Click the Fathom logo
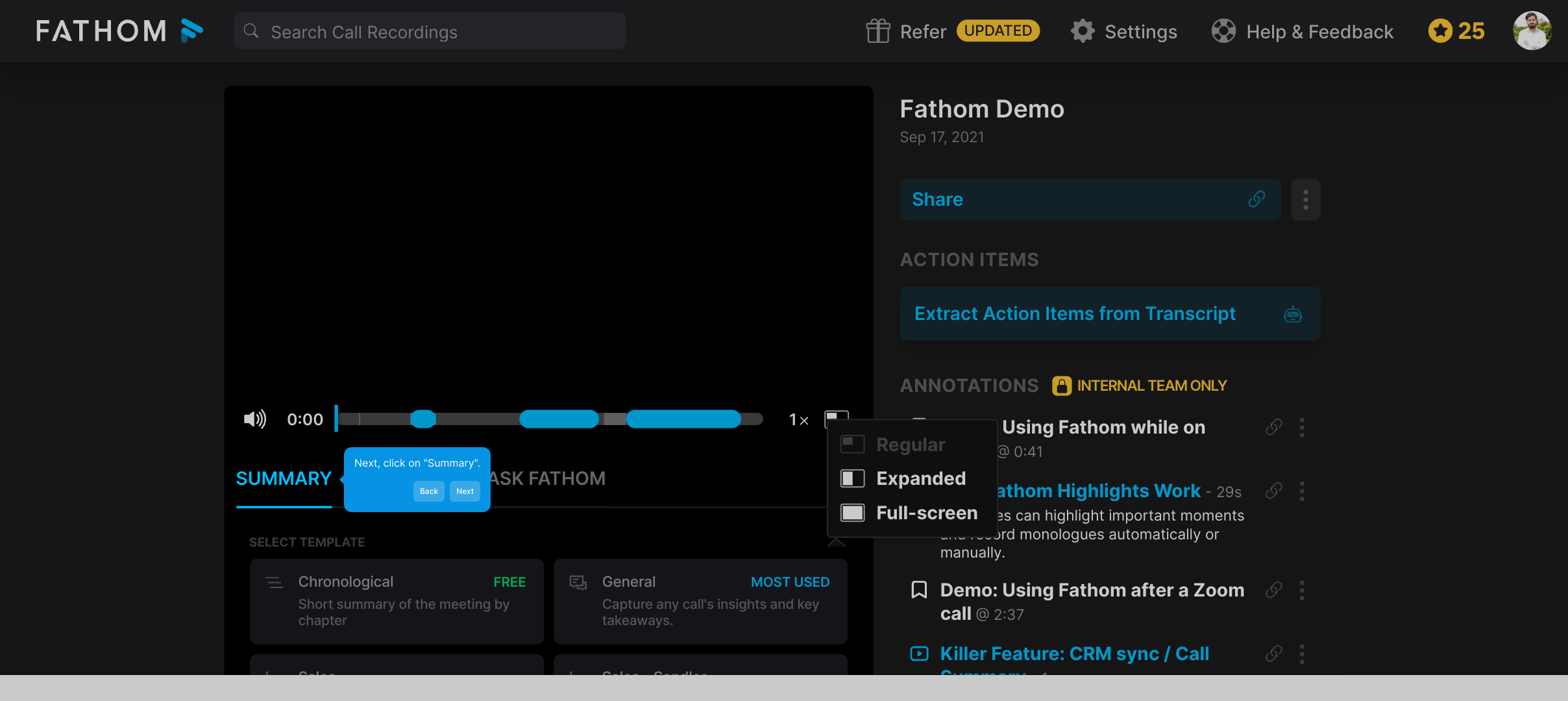 (119, 31)
